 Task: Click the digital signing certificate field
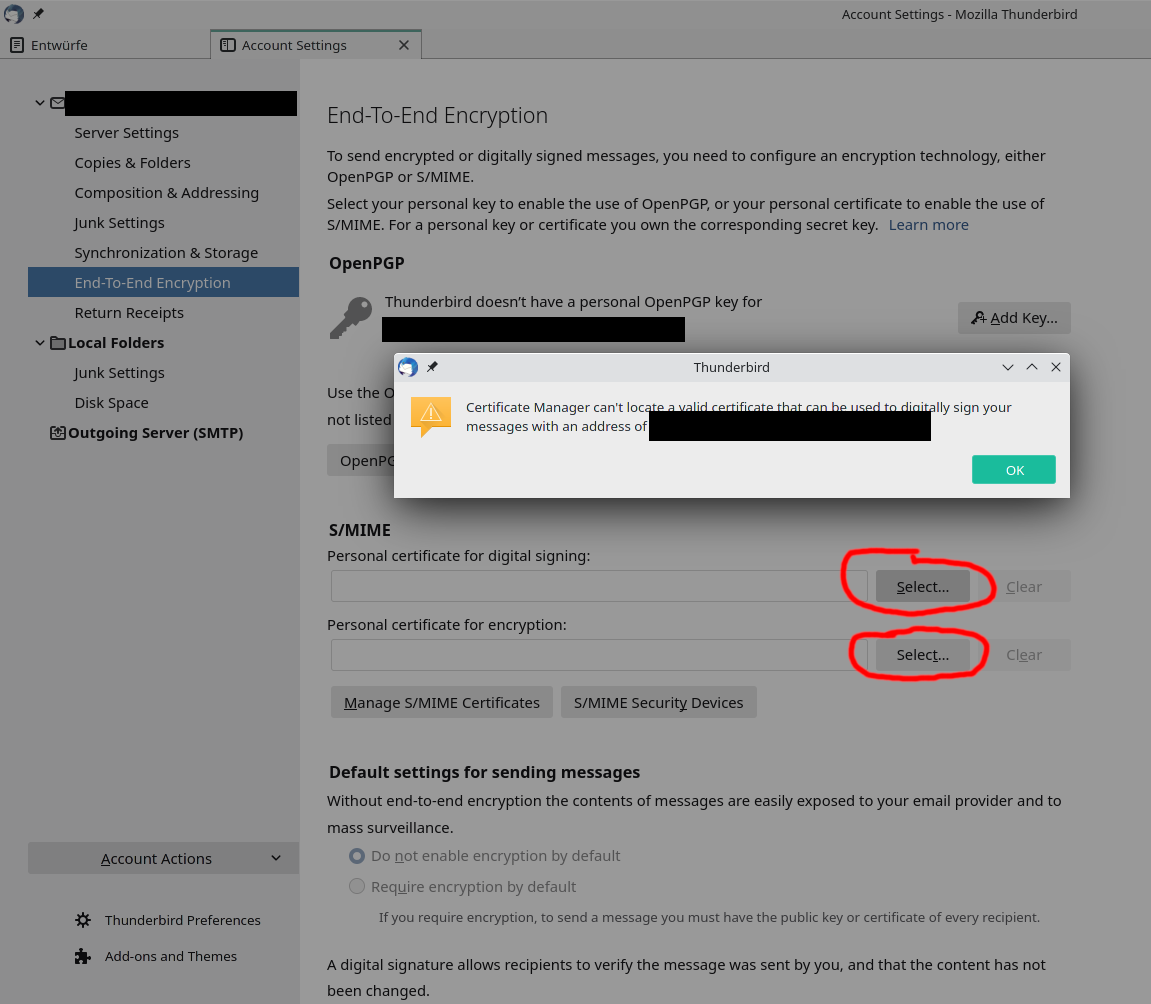point(599,586)
